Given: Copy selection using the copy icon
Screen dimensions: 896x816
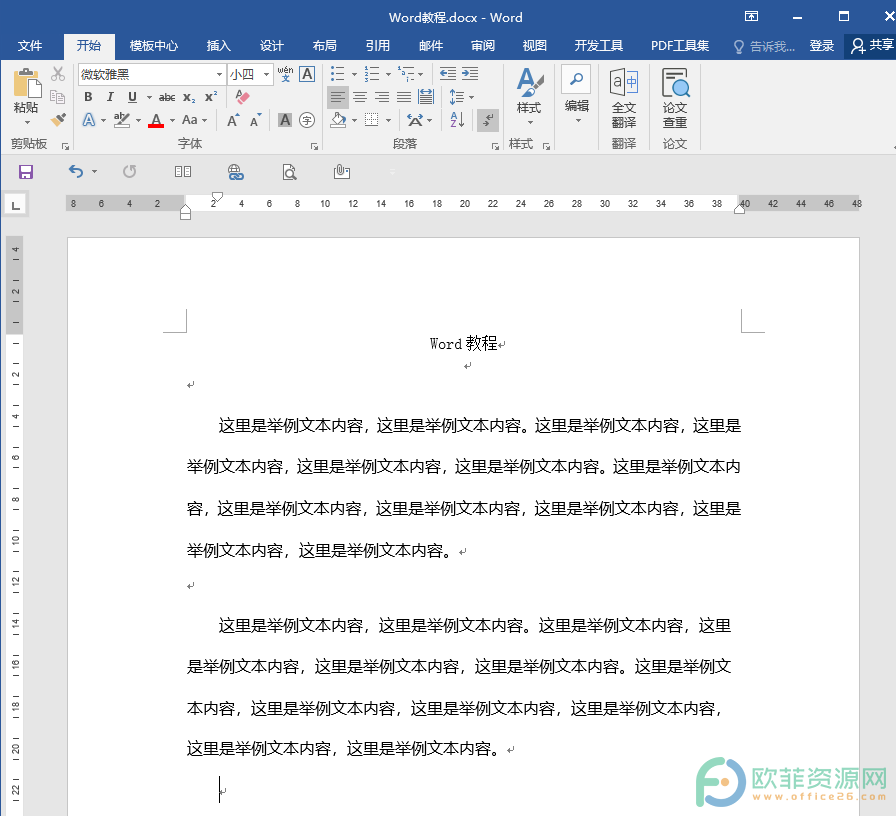Looking at the screenshot, I should [x=58, y=97].
